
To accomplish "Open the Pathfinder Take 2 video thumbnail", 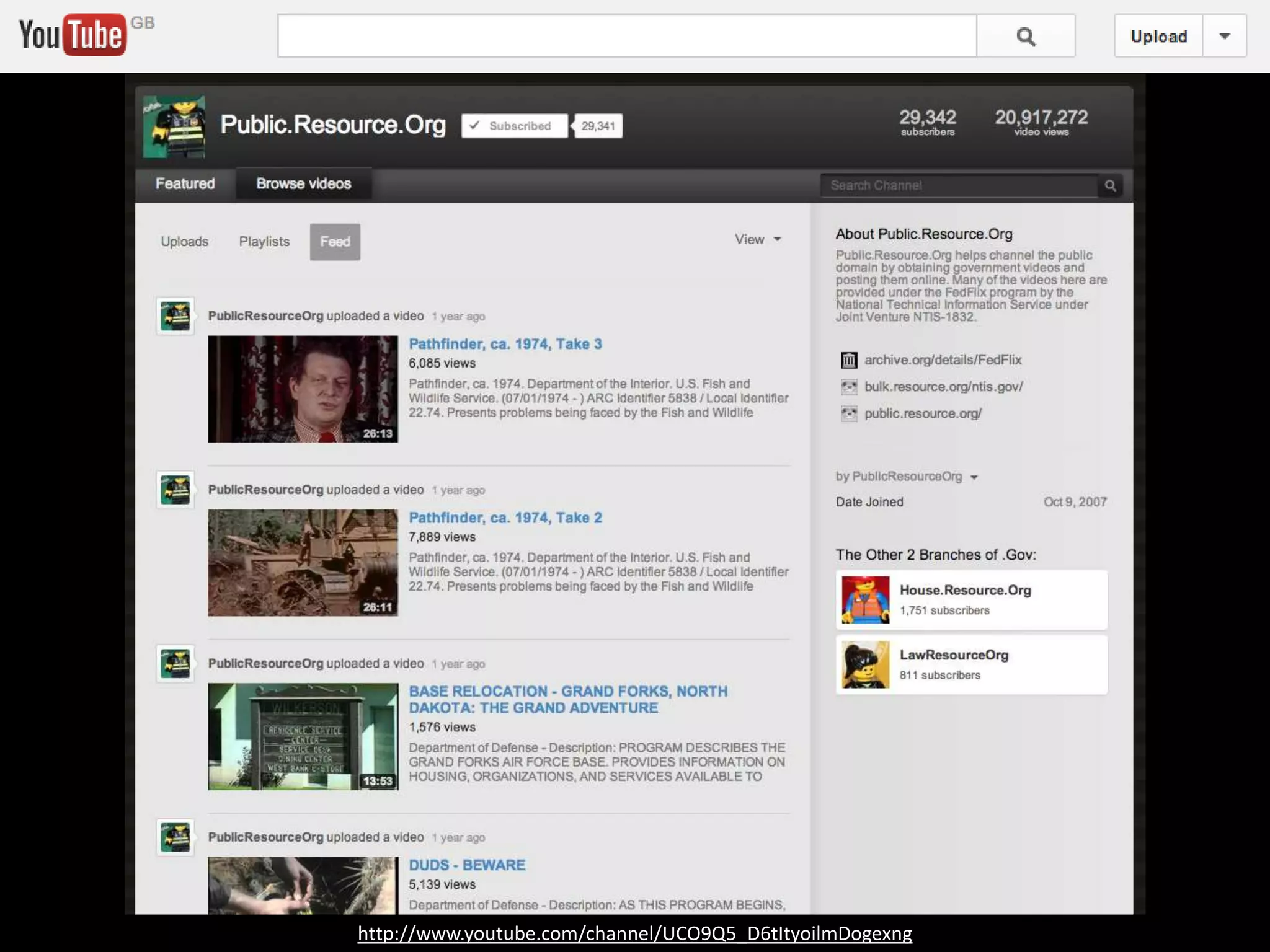I will click(x=303, y=562).
